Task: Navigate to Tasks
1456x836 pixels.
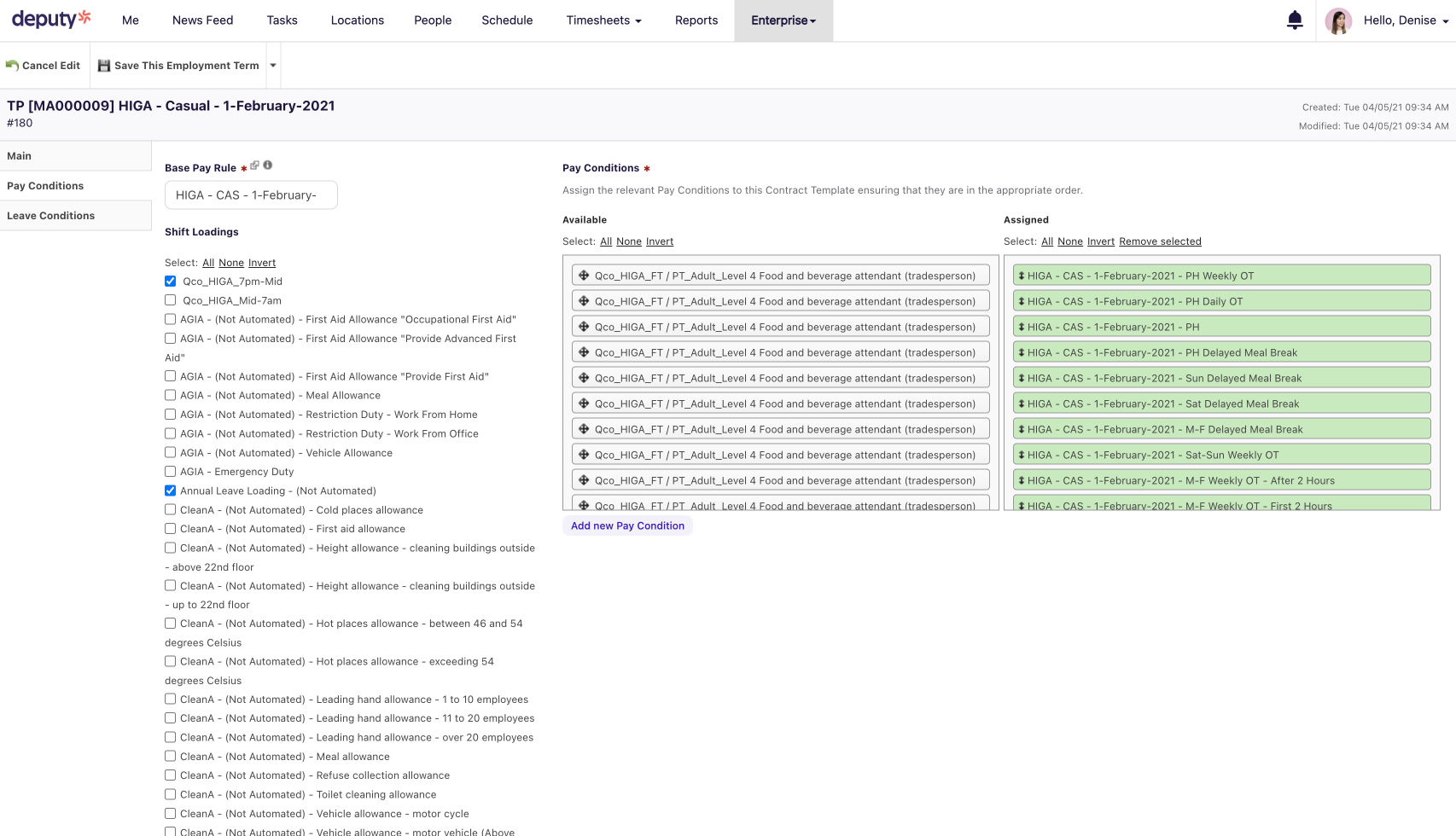Action: coord(282,20)
